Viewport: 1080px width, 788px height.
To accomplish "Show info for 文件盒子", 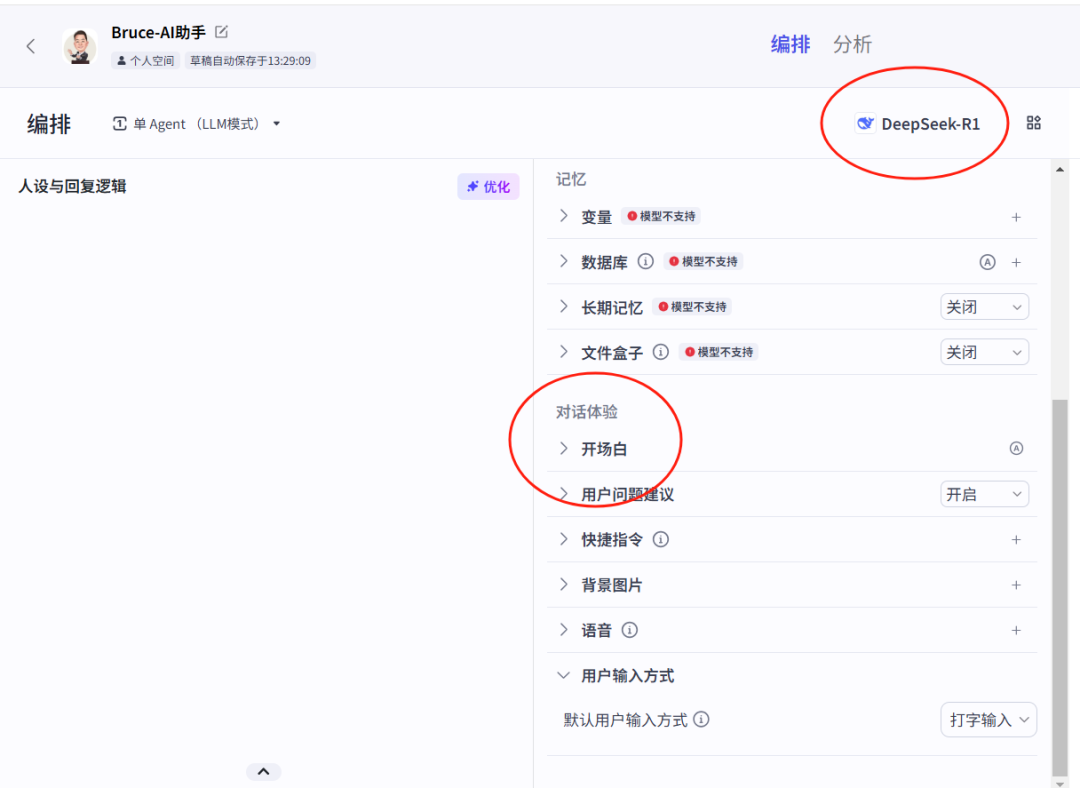I will point(661,352).
